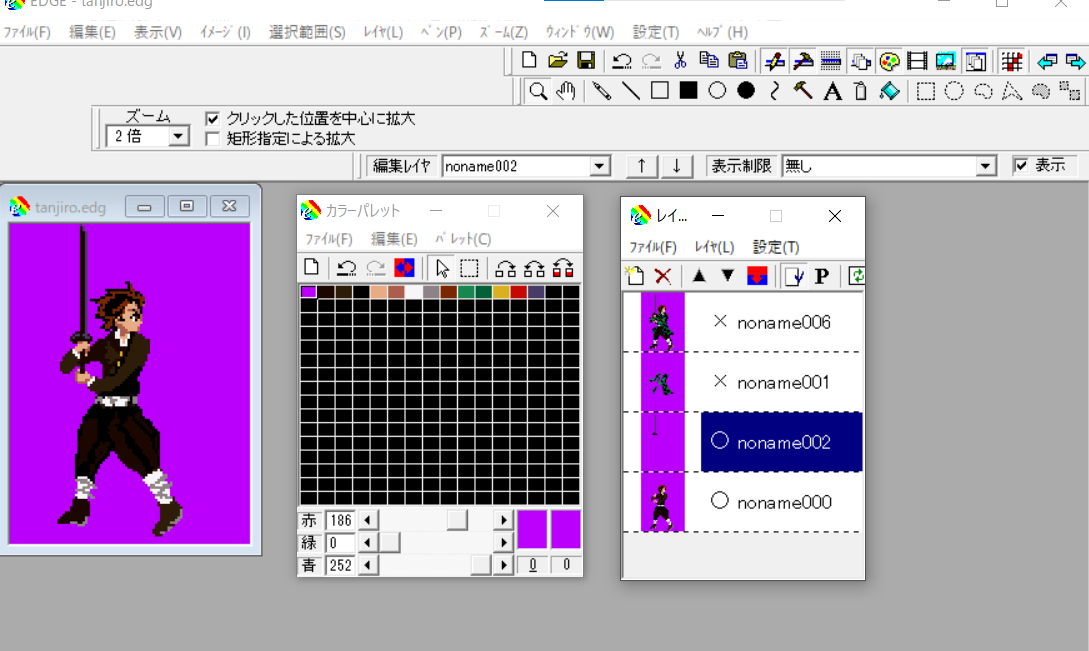Click the P icon in layer window

coord(822,276)
